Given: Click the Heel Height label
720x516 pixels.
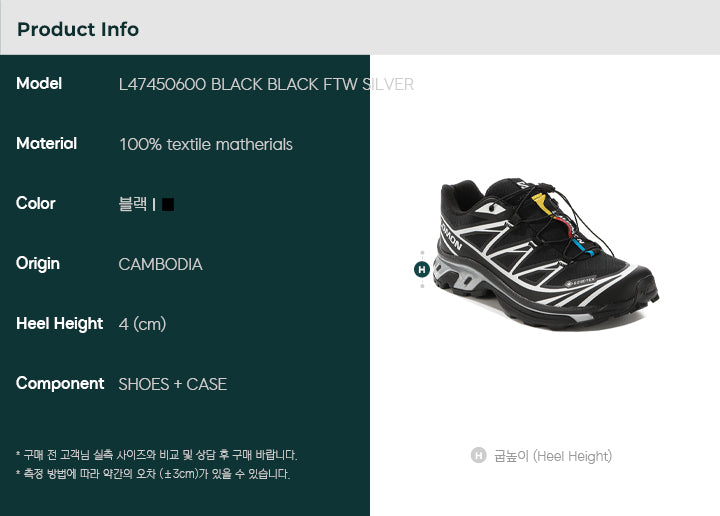Looking at the screenshot, I should click(x=60, y=324).
